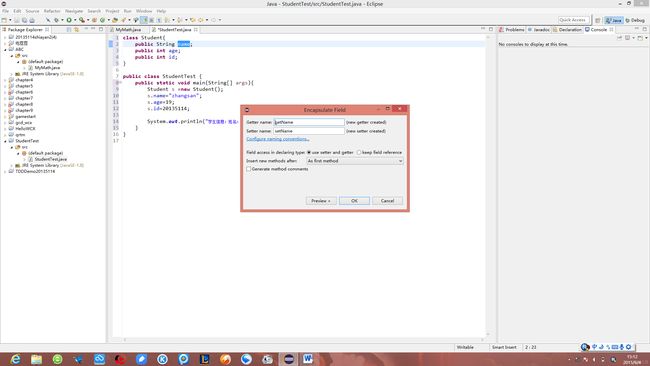Open the 'Configure naming conventions' link
The width and height of the screenshot is (650, 366).
[277, 139]
